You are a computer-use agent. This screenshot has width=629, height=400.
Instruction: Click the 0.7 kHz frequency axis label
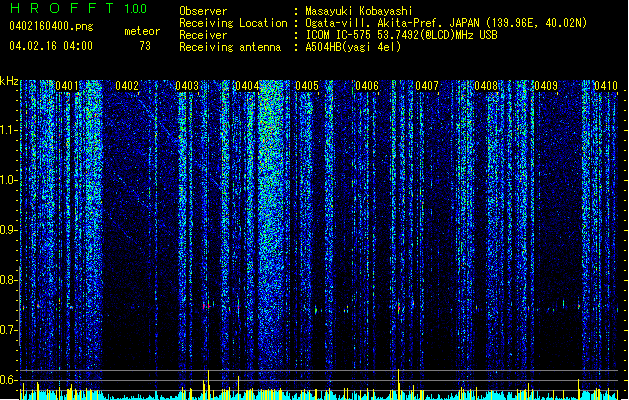coord(9,330)
